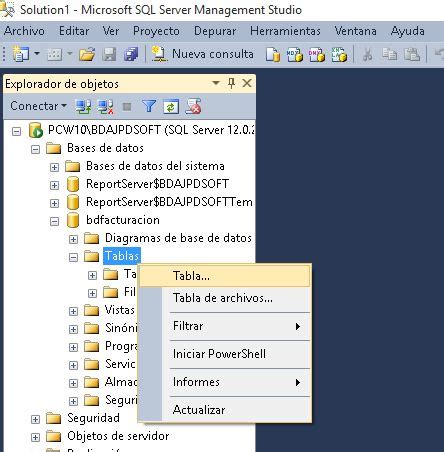Toggle auto-hide pin of Explorador de objetos

click(x=231, y=83)
